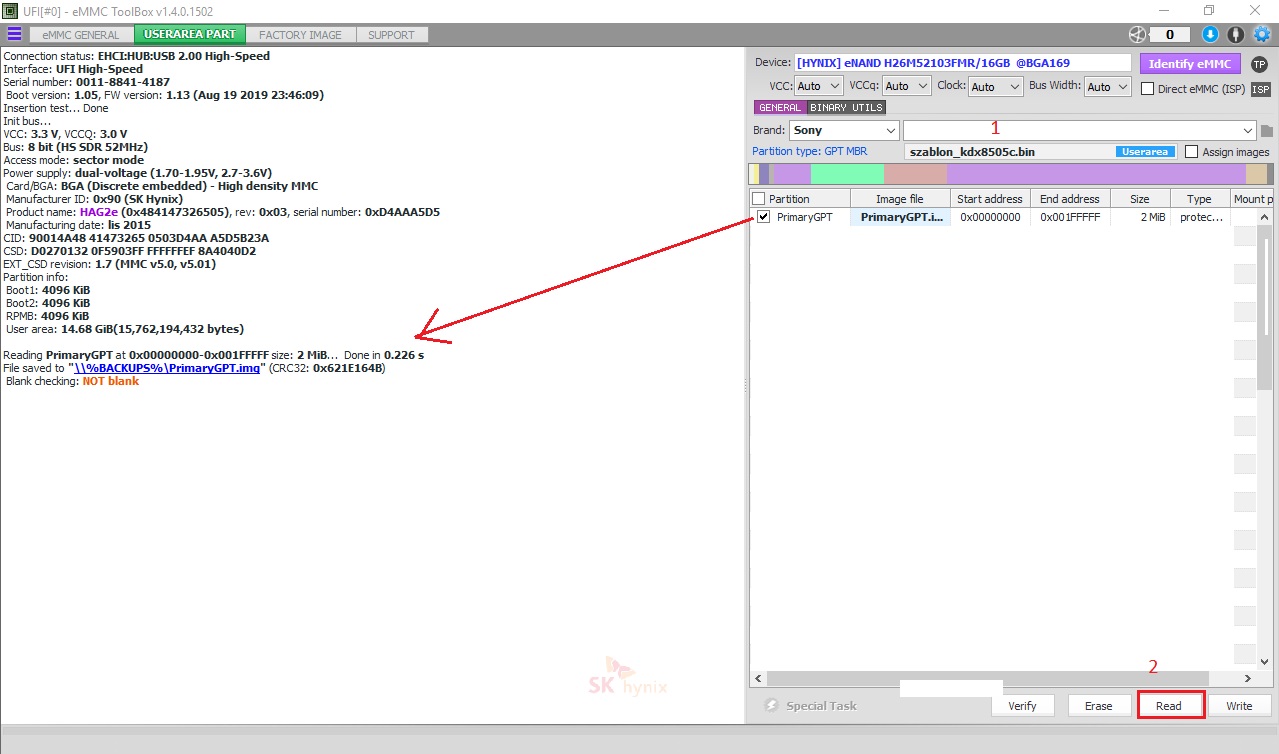The image size is (1279, 754).
Task: Click the Verify button
Action: click(x=1022, y=705)
